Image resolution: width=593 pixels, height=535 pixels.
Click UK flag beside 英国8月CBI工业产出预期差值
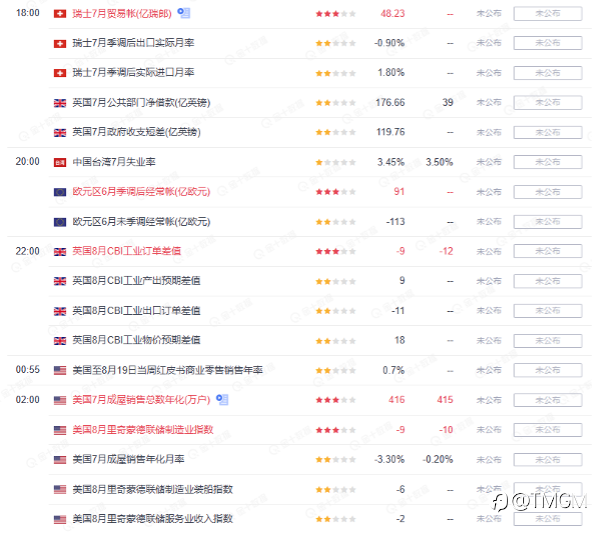point(60,281)
